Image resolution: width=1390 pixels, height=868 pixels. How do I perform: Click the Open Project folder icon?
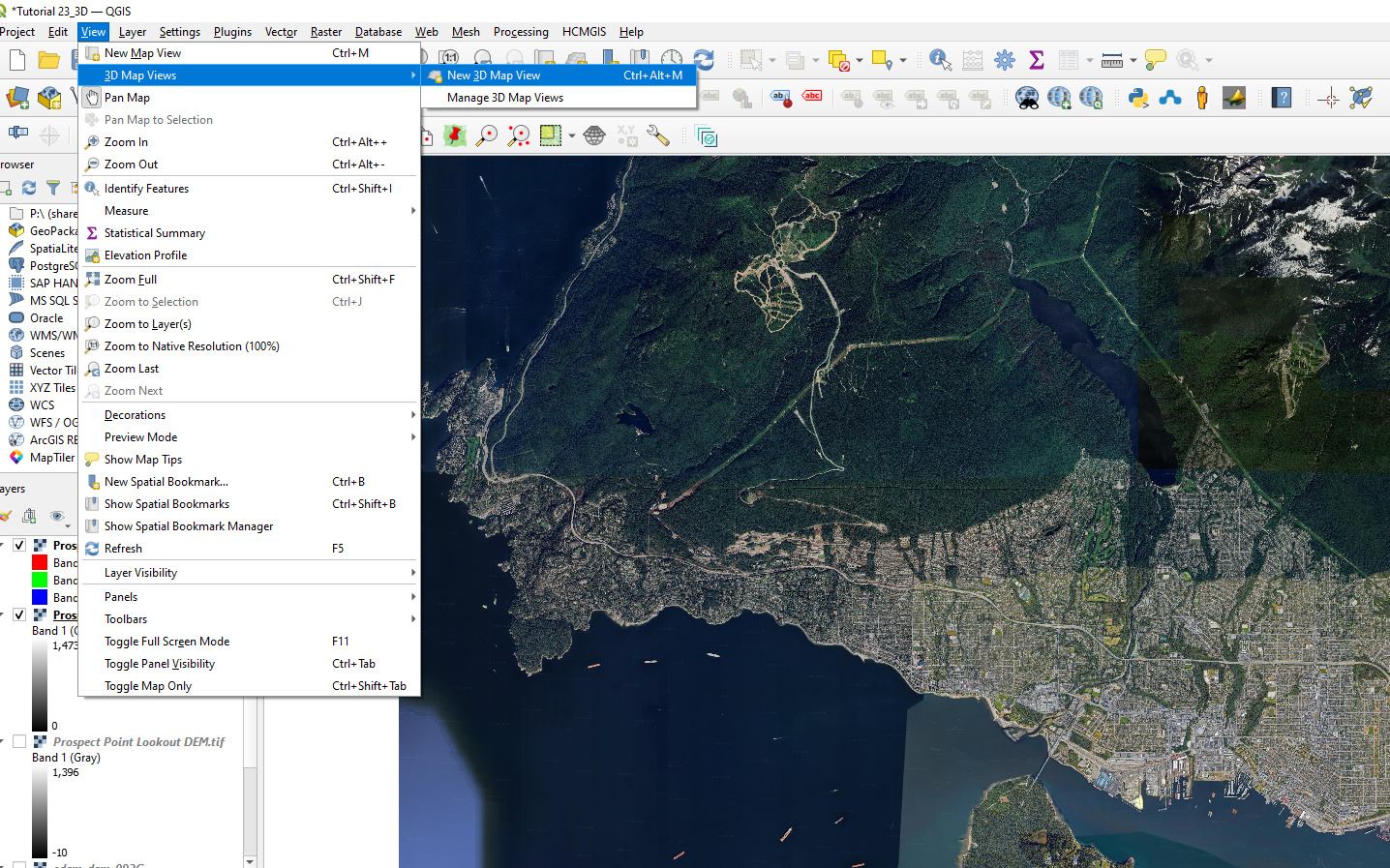(48, 60)
